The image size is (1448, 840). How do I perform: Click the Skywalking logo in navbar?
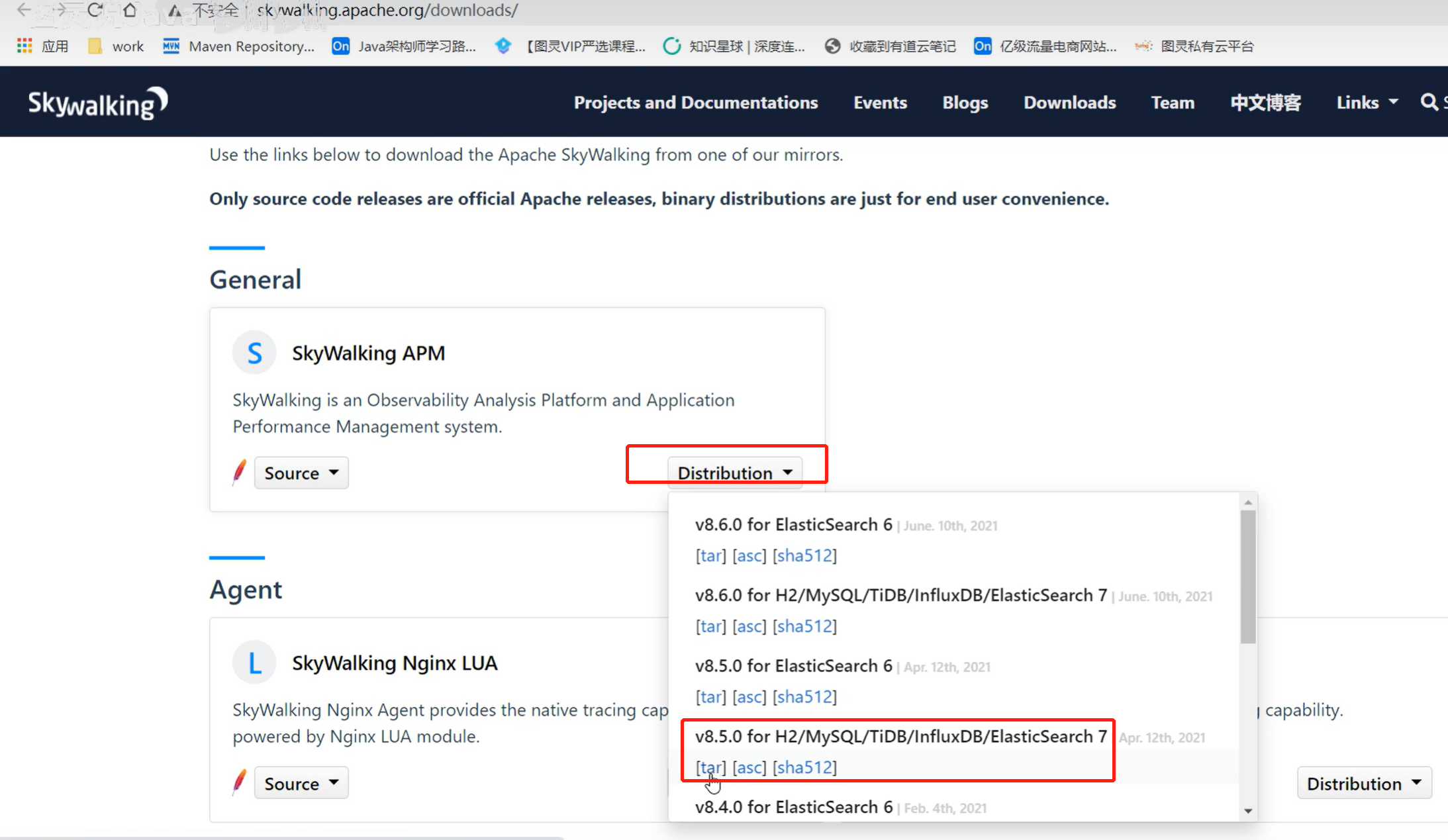pos(98,103)
